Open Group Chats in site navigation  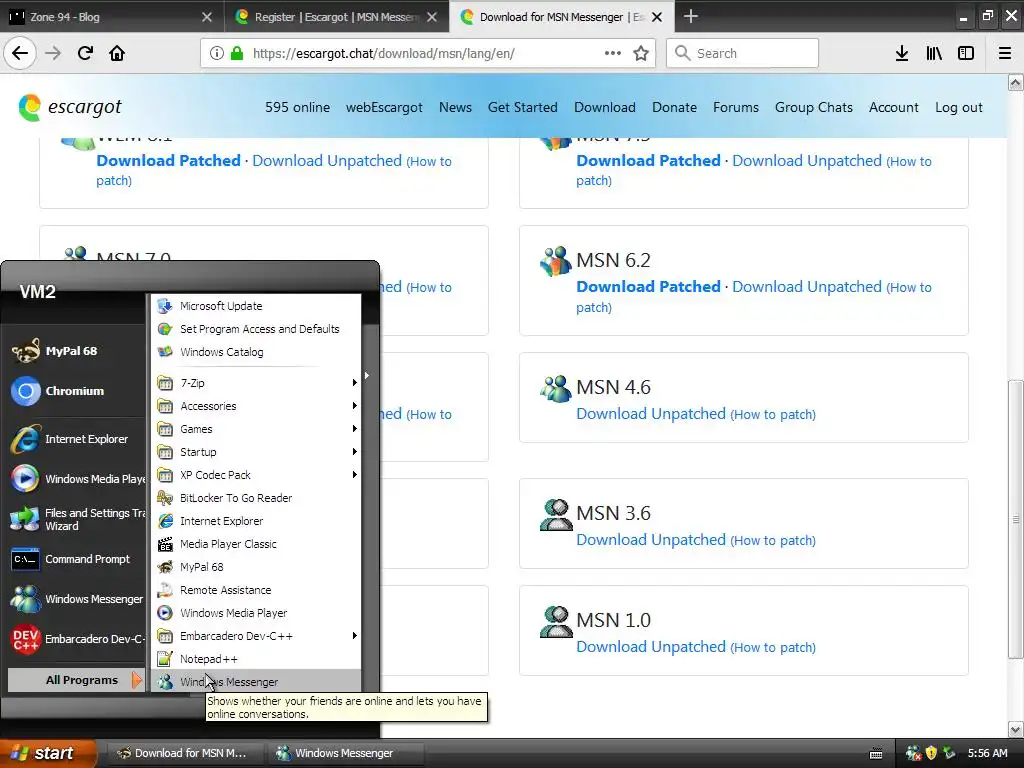[814, 107]
